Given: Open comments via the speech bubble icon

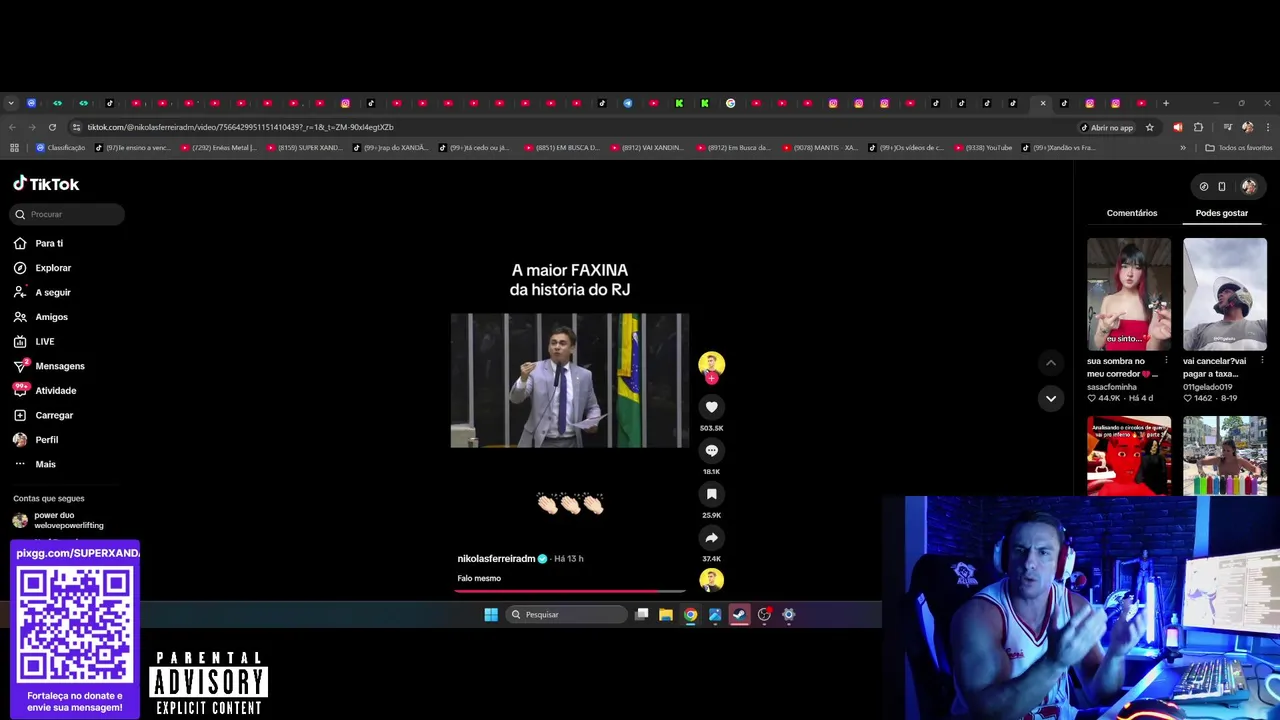Looking at the screenshot, I should coord(711,451).
